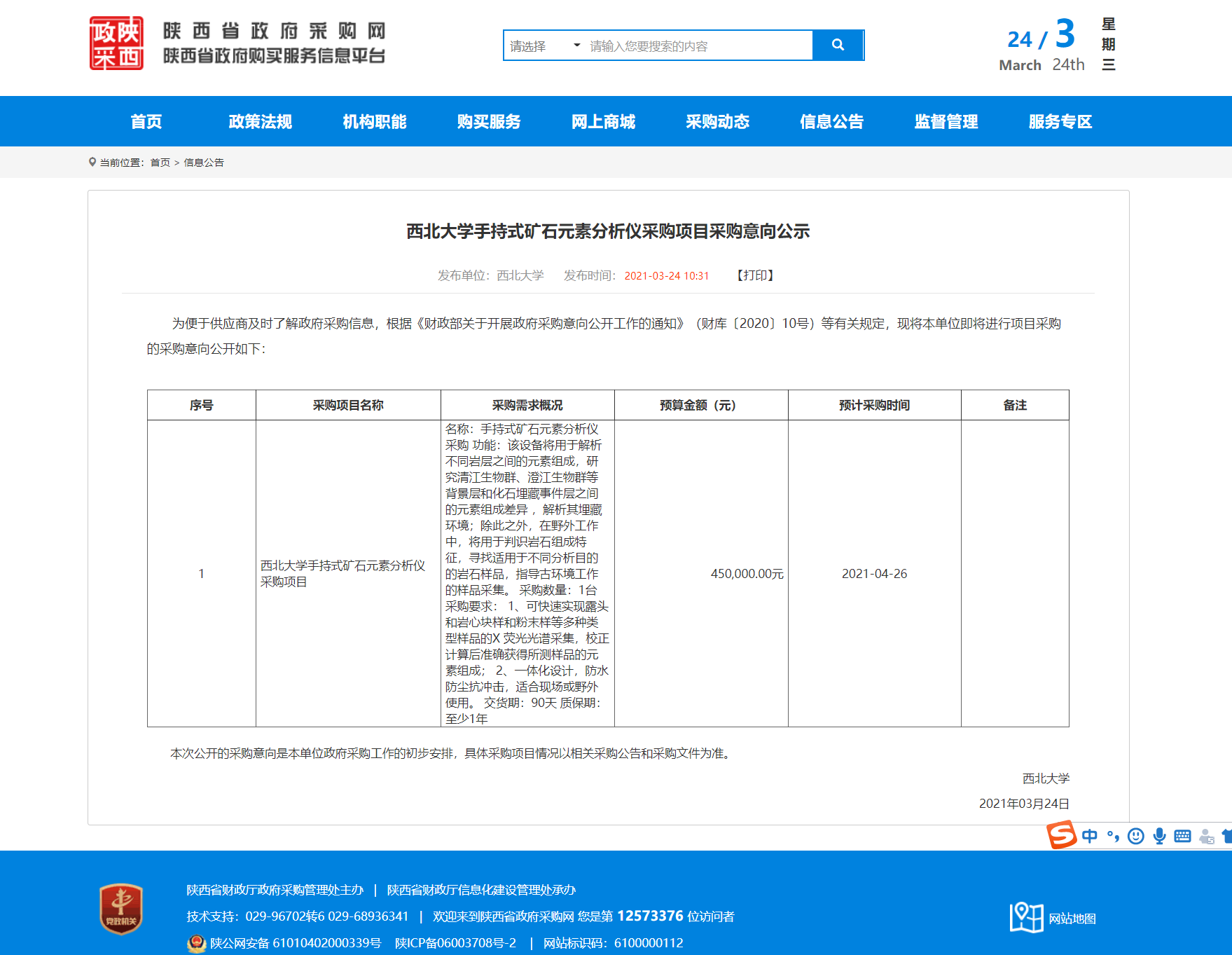This screenshot has height=955, width=1232.
Task: Open the 政策法规 menu
Action: [260, 122]
